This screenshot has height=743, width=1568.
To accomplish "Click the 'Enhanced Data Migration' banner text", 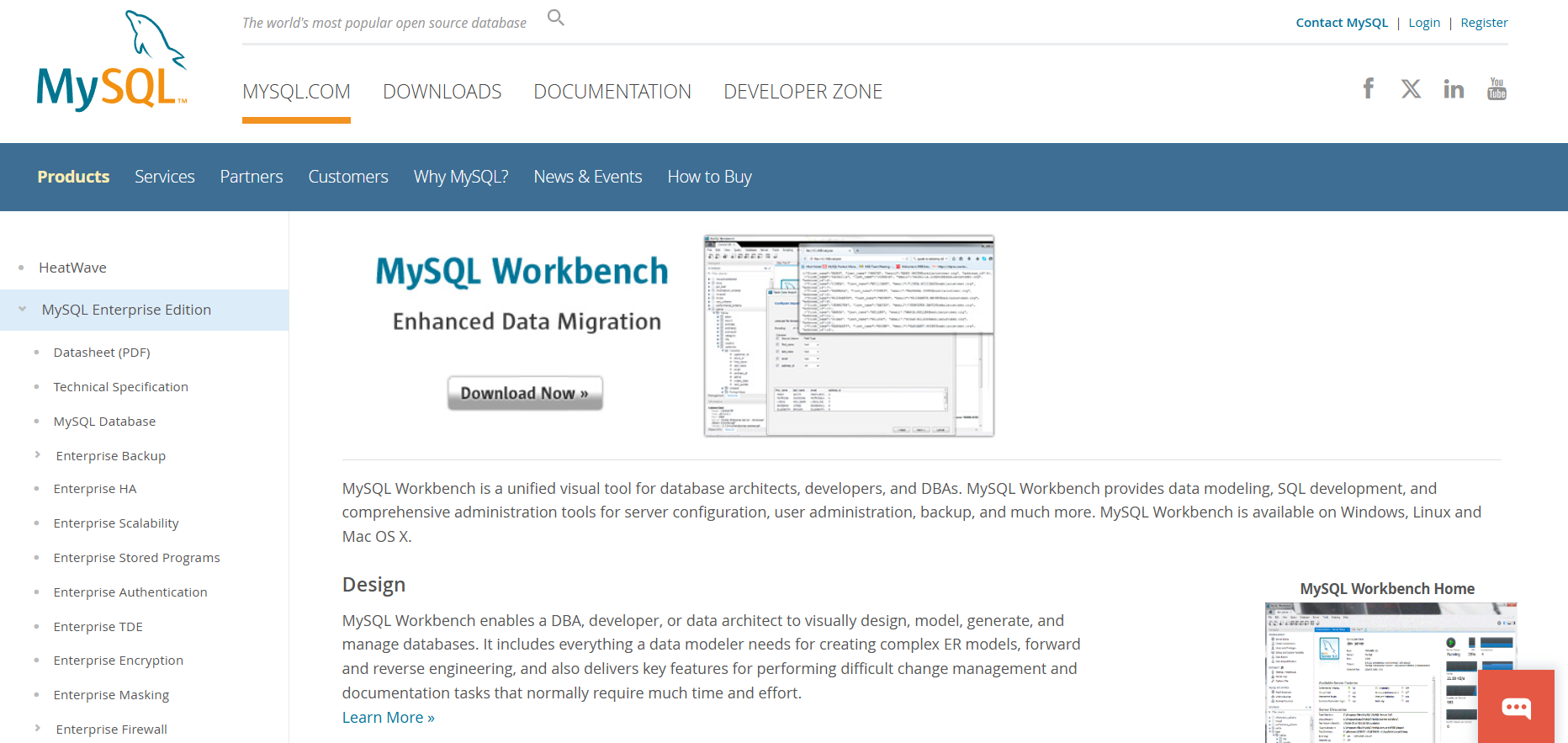I will coord(527,321).
